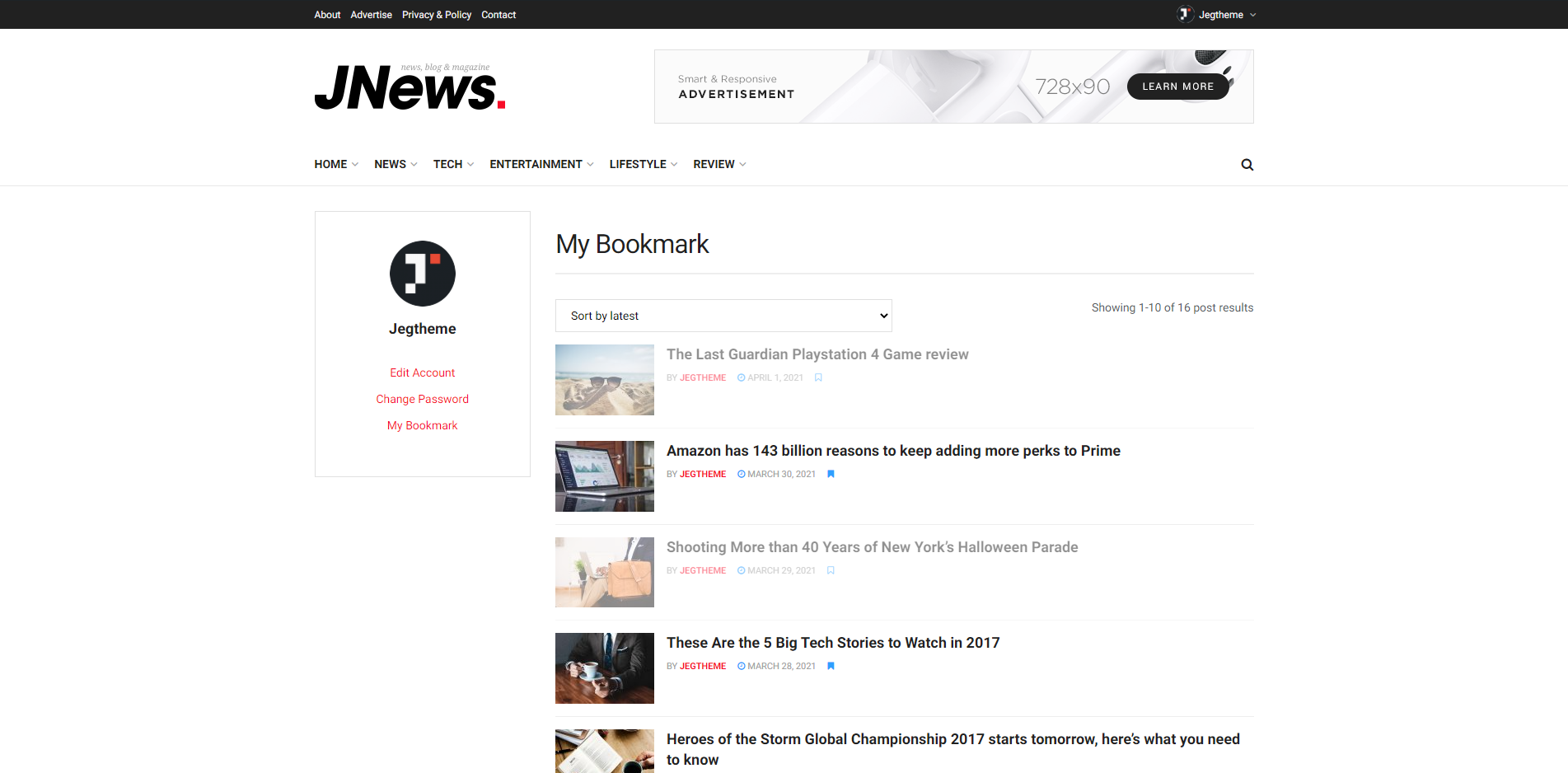Click the small Jegtheme avatar in top bar

pyautogui.click(x=1185, y=15)
